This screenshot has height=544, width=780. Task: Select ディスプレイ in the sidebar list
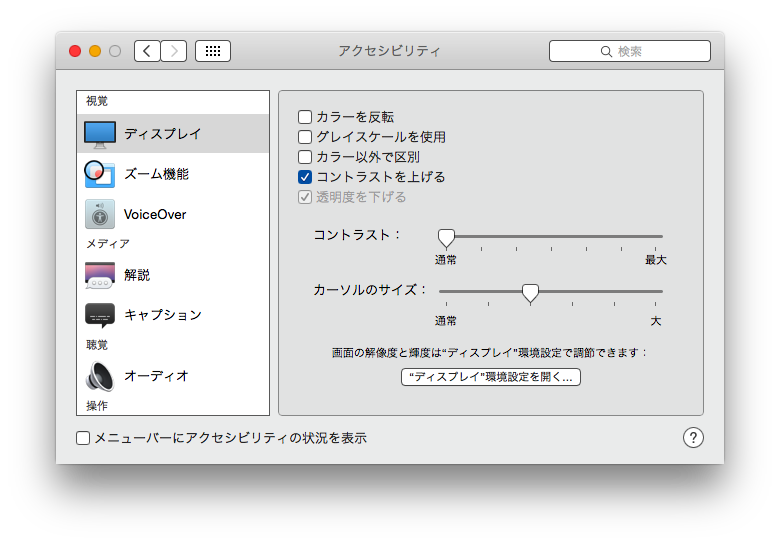[x=173, y=134]
